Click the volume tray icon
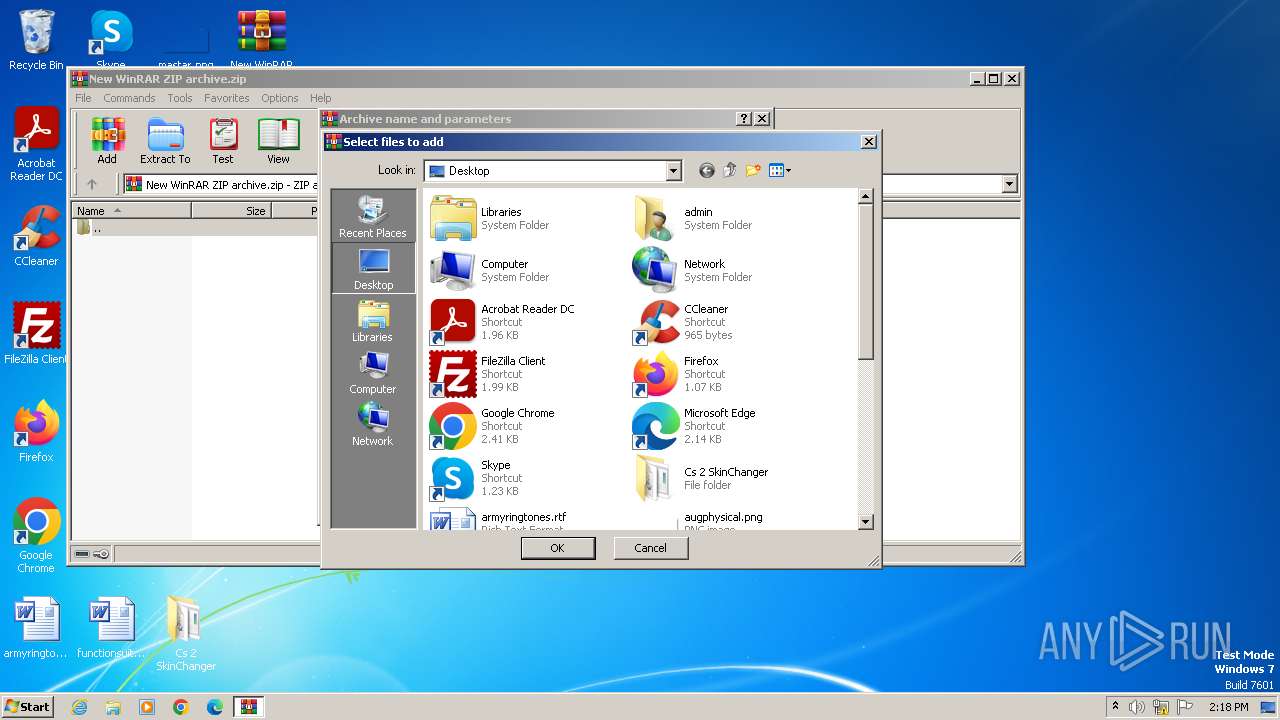 [1137, 707]
